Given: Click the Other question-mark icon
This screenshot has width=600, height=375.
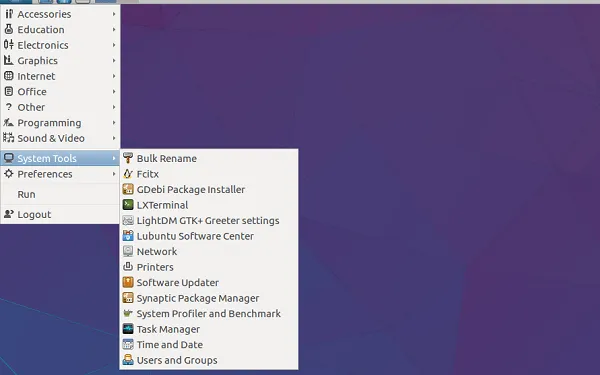Looking at the screenshot, I should pos(9,107).
